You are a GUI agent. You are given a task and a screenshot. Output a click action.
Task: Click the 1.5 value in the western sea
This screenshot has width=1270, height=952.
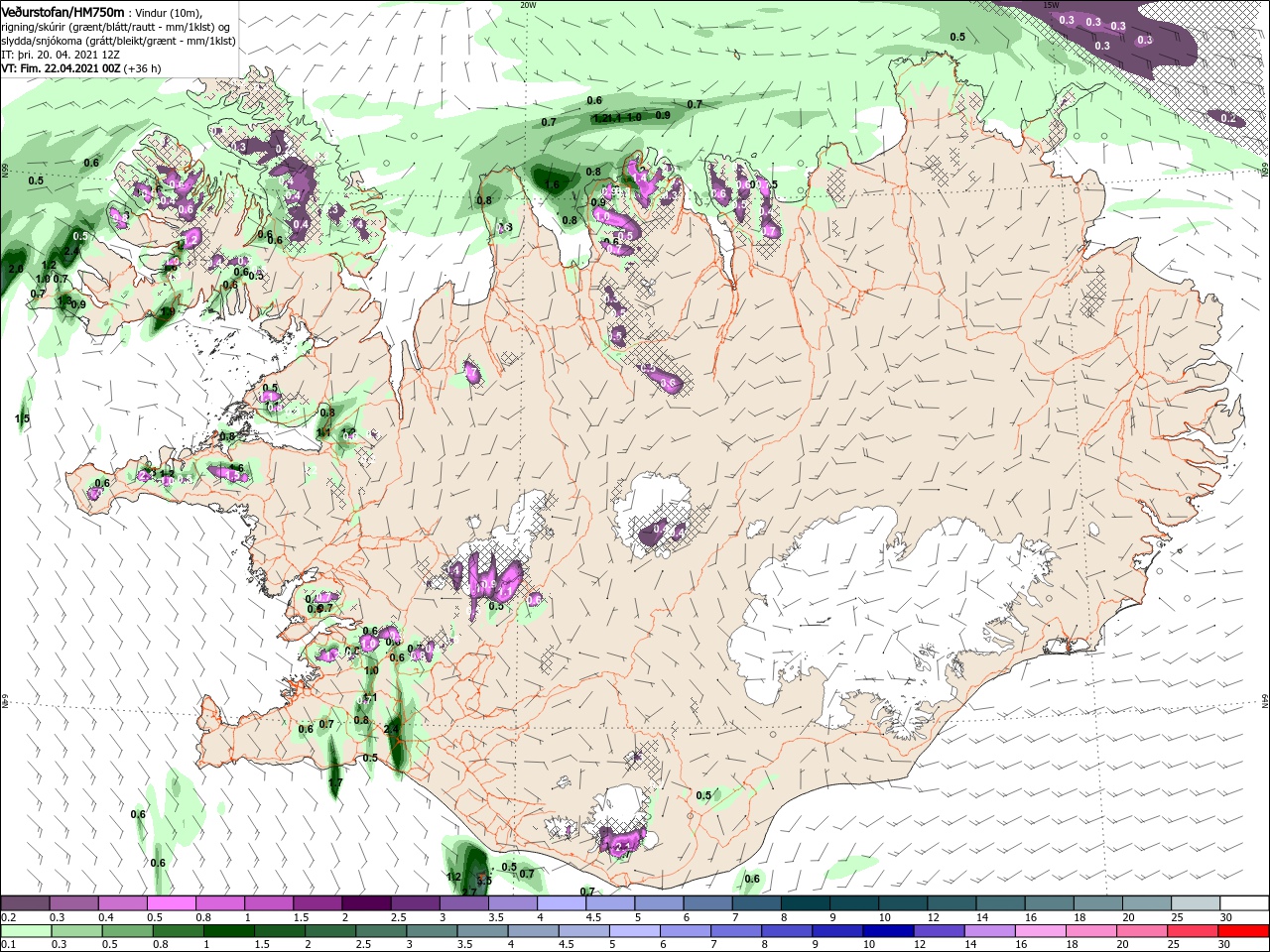22,418
